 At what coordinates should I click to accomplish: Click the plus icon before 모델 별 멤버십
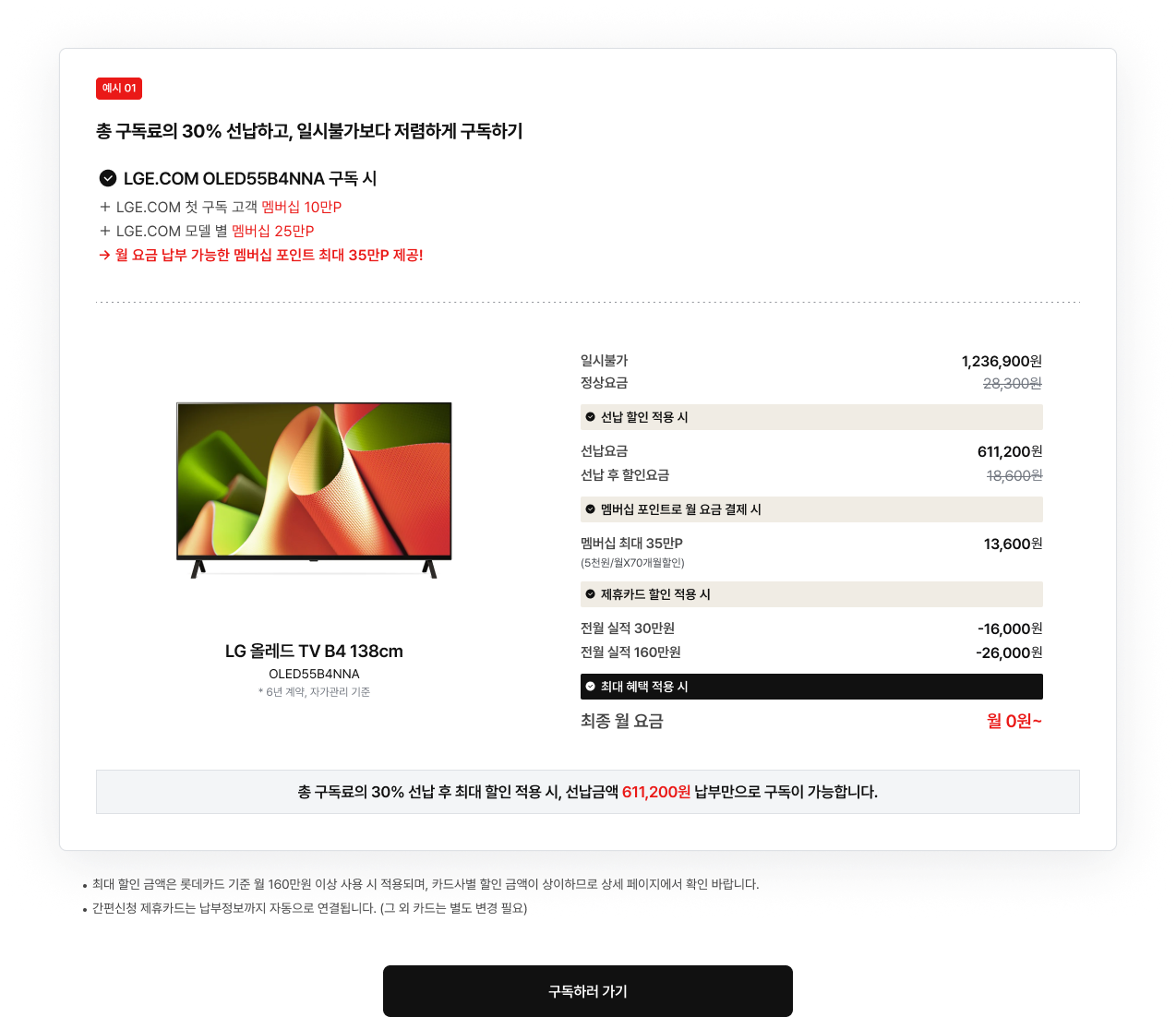point(105,231)
